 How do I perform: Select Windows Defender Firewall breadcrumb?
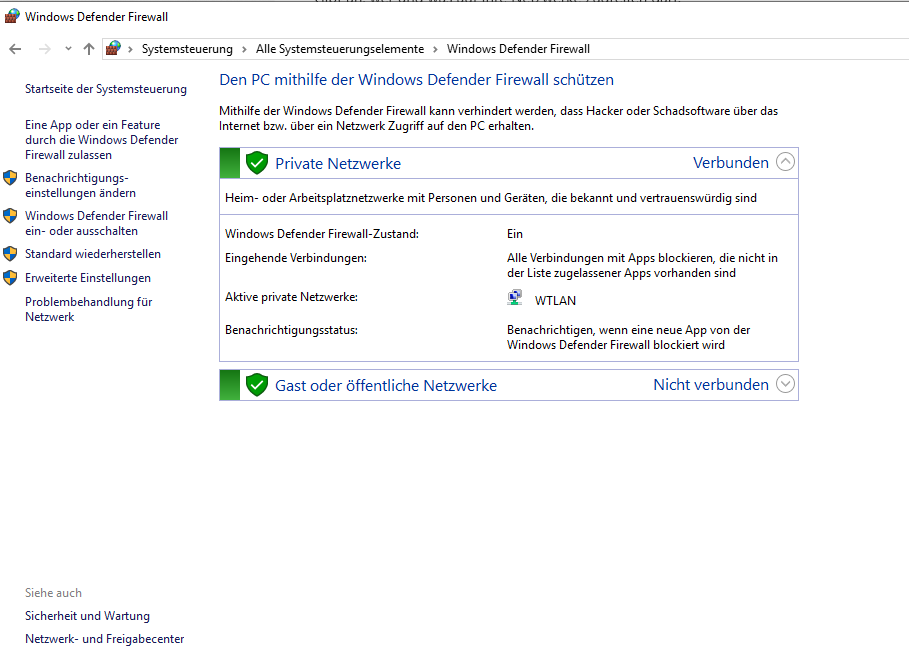[518, 49]
